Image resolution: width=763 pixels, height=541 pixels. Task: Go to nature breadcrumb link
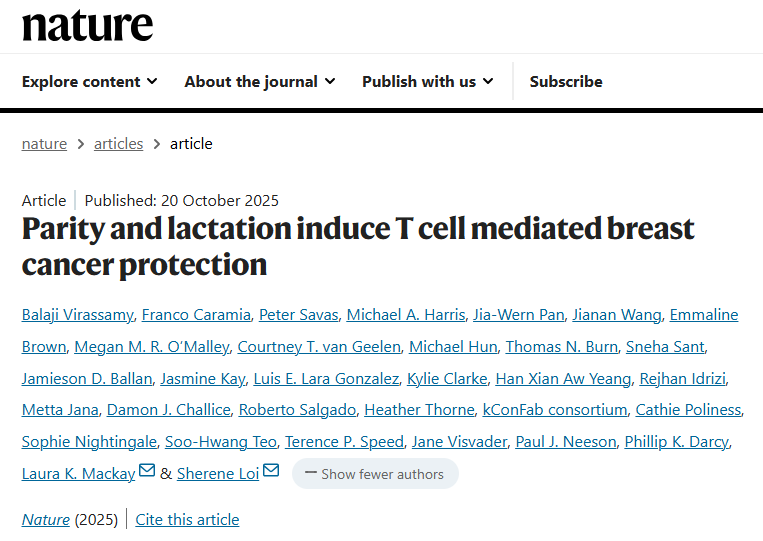[44, 144]
